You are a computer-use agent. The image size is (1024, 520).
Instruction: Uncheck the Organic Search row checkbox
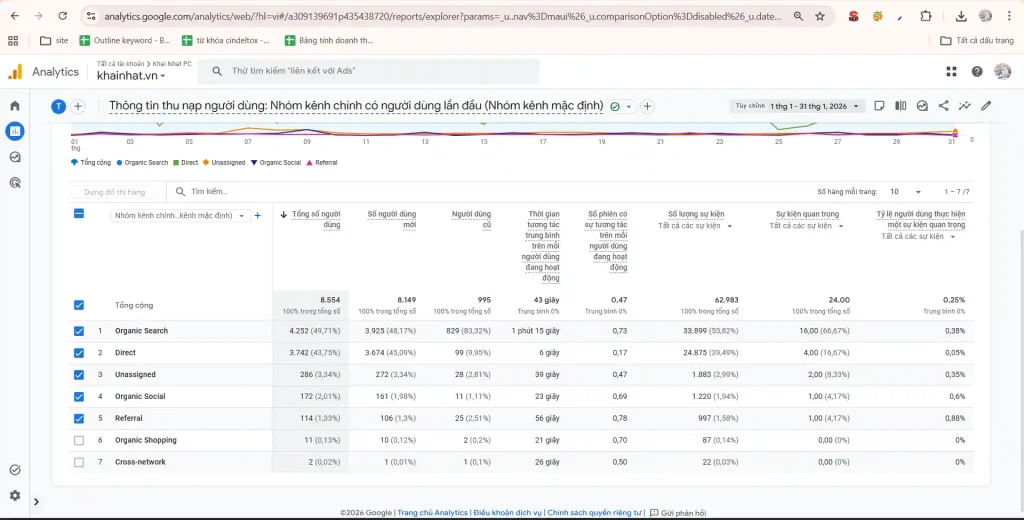[x=79, y=331]
